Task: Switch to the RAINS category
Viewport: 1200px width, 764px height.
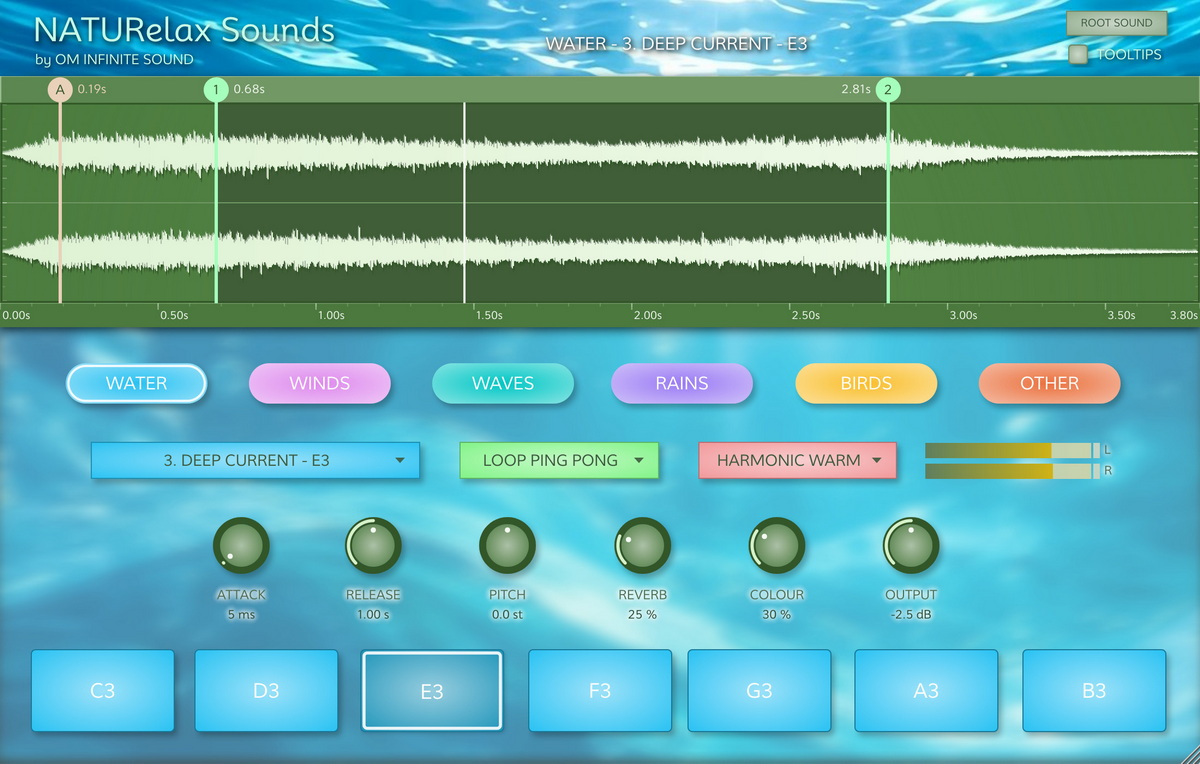Action: 682,383
